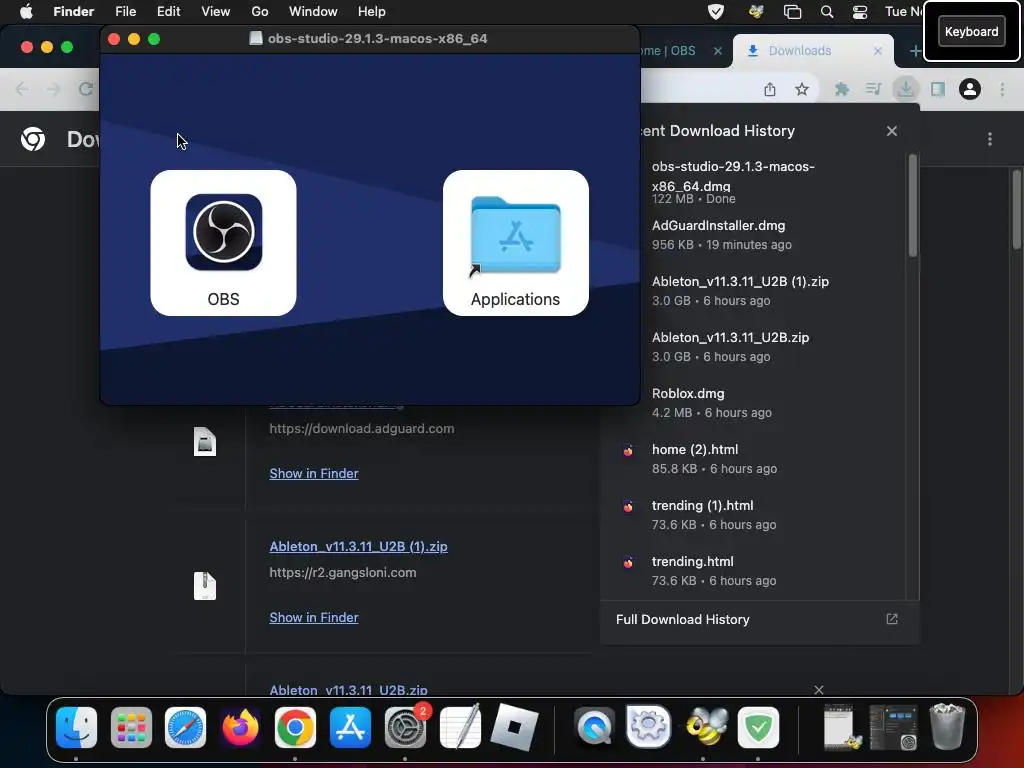Open the Help menu
The image size is (1024, 768).
click(372, 11)
